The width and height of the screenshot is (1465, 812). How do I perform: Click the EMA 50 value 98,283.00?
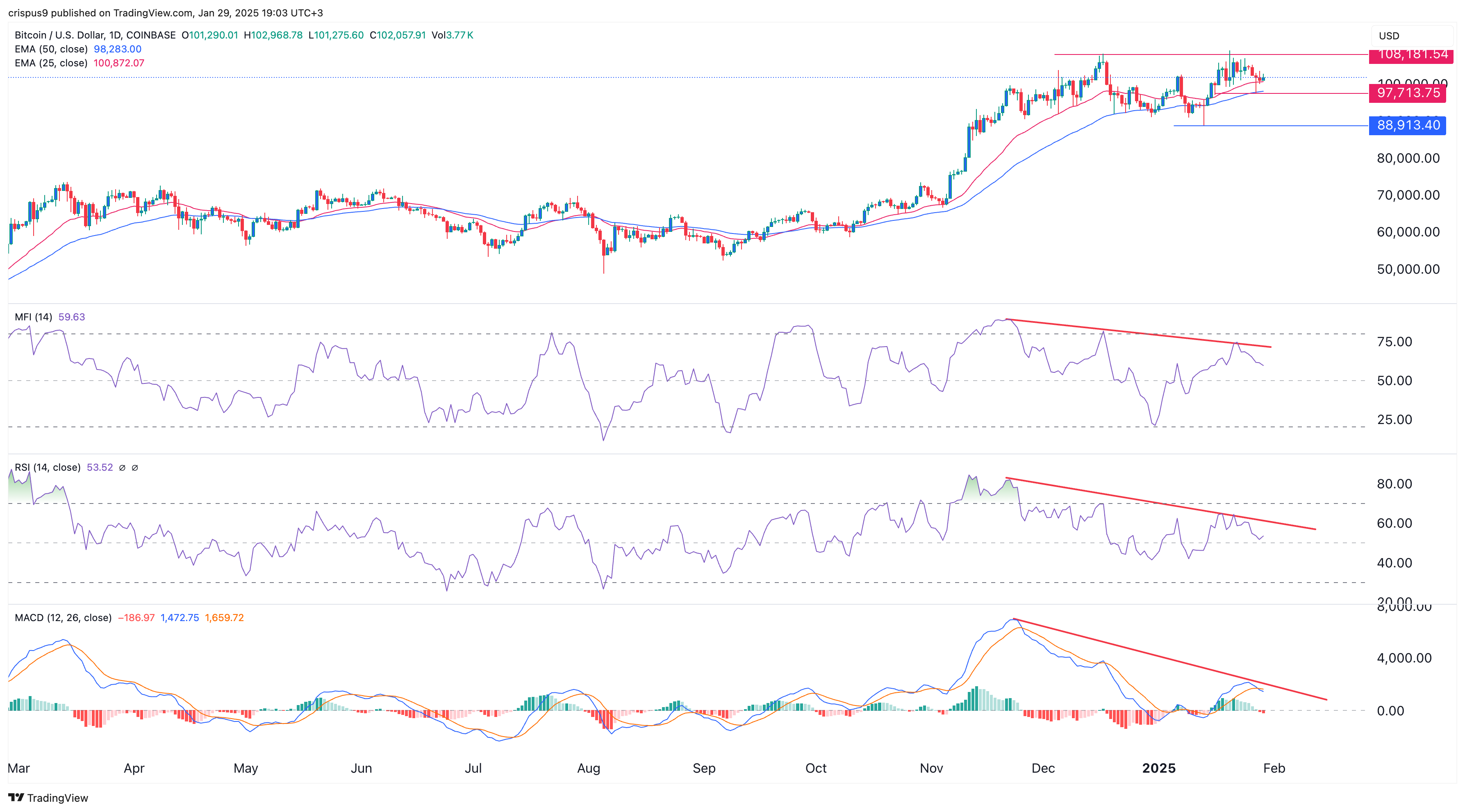[x=118, y=50]
